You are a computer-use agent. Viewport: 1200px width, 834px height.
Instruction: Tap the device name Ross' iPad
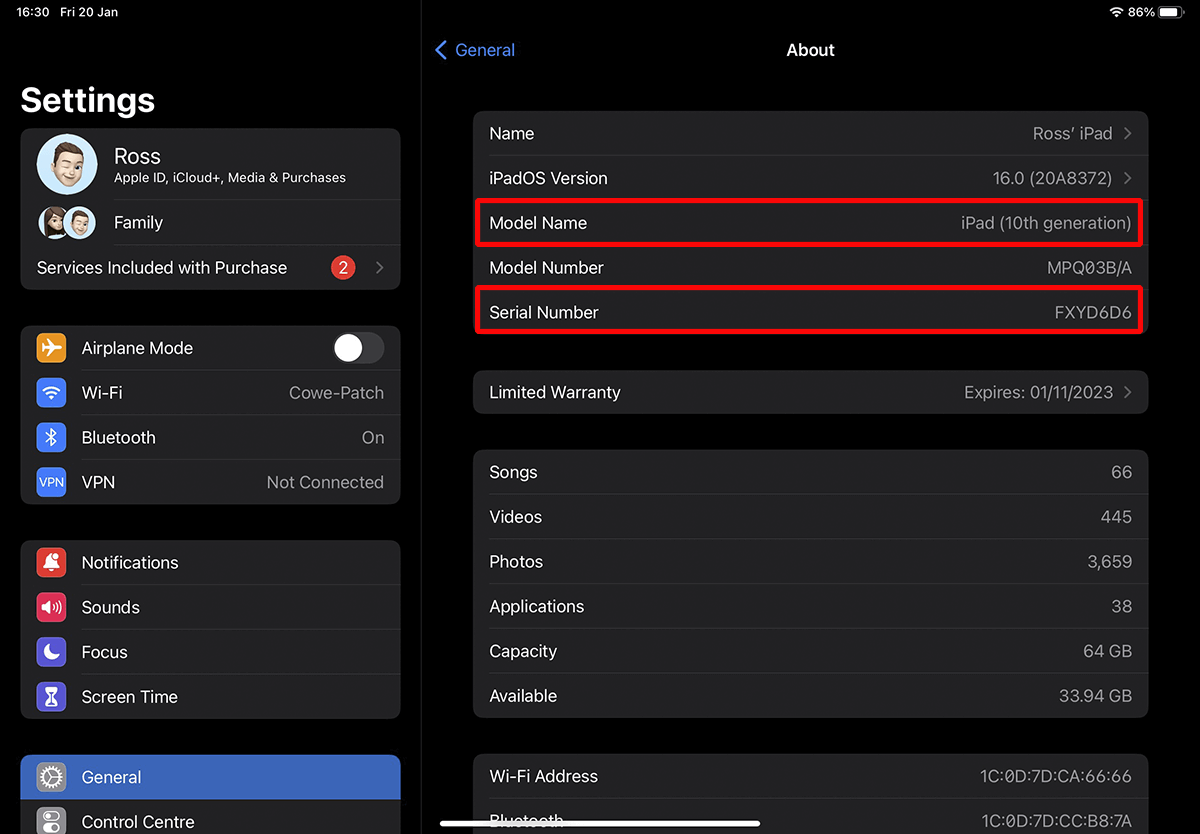click(1072, 134)
